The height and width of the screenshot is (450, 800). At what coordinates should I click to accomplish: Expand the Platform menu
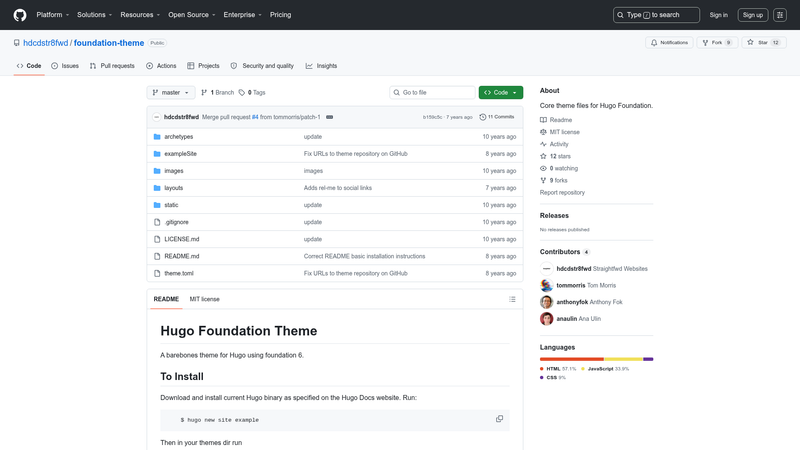[x=53, y=15]
